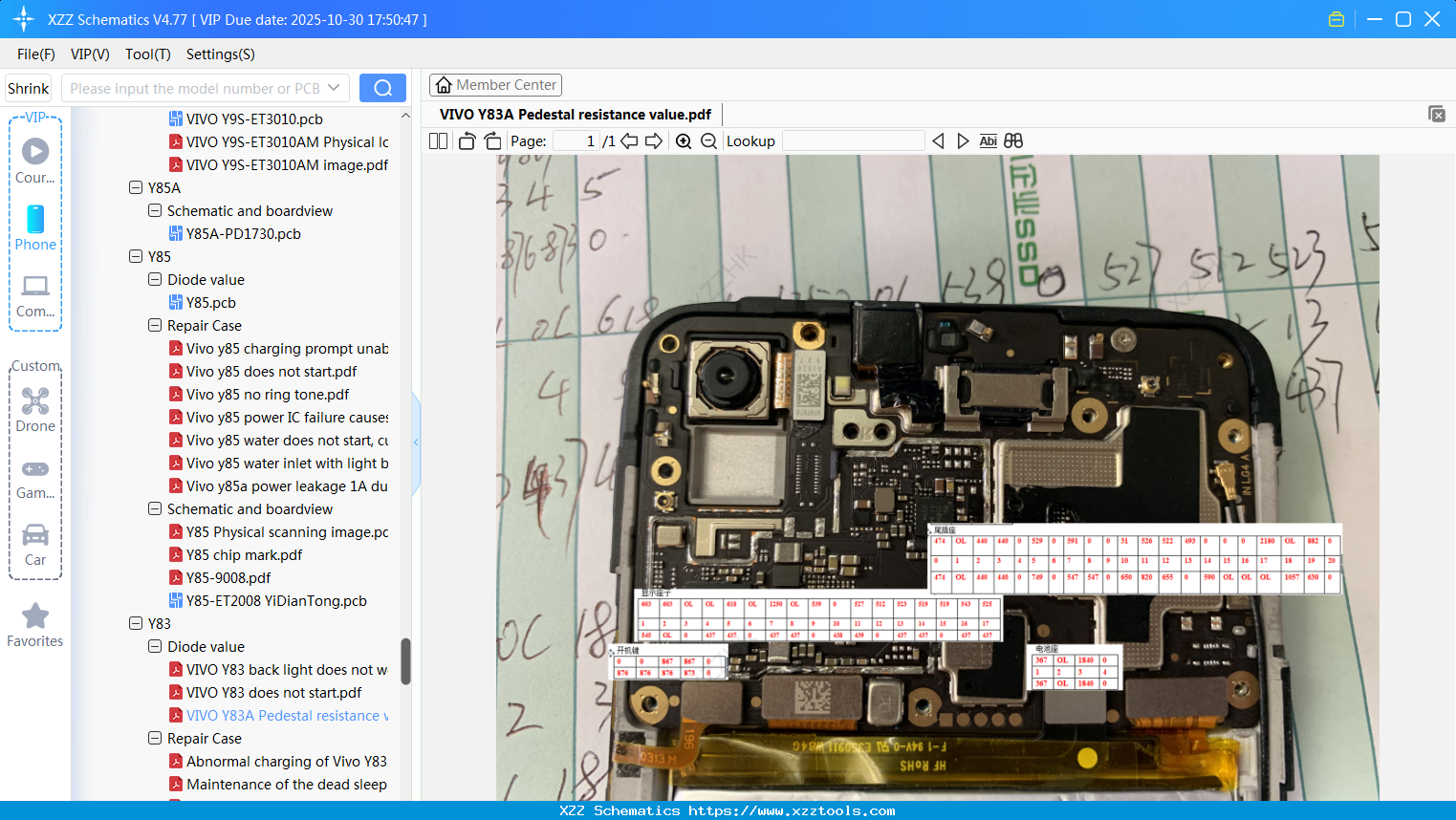This screenshot has height=820, width=1456.
Task: Open the Computer category in the sidebar
Action: [35, 295]
